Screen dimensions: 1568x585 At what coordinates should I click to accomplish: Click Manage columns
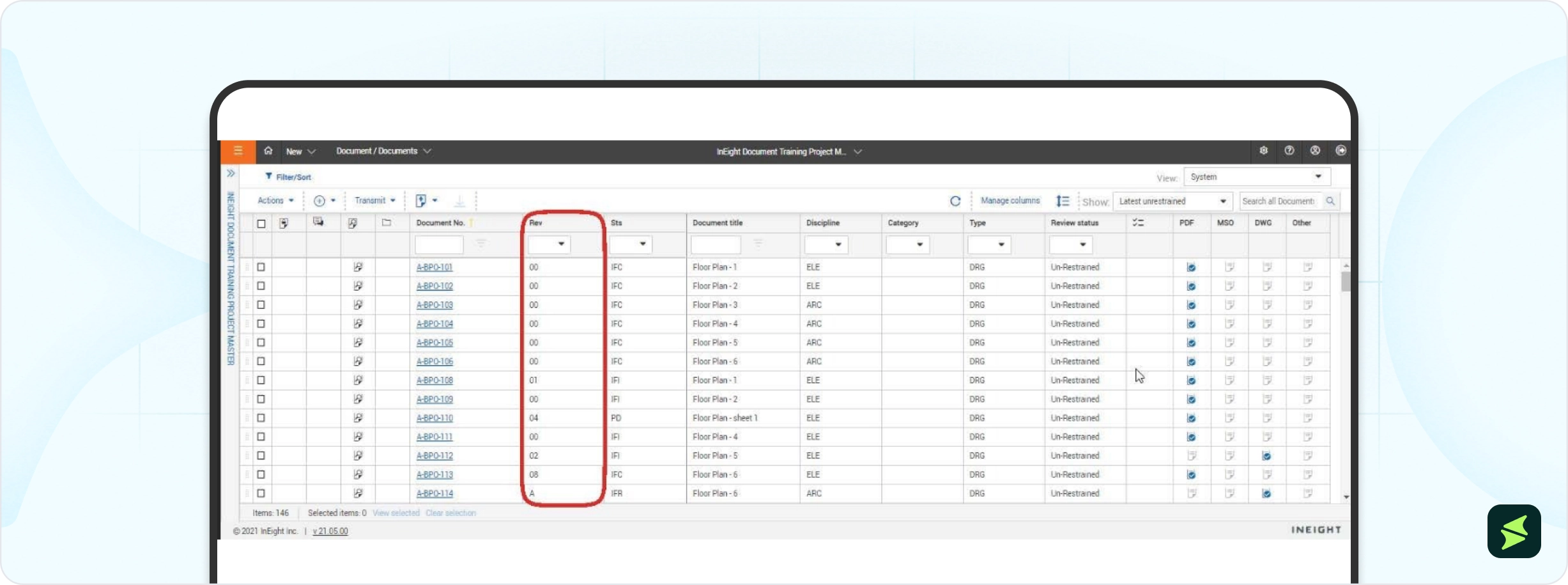tap(1010, 201)
